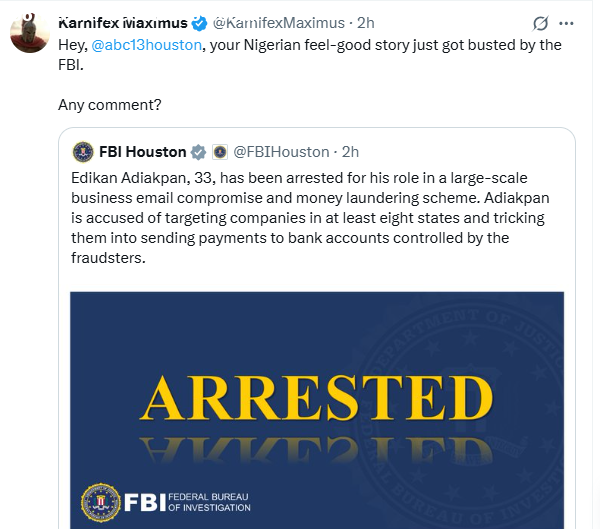Click the FBI seal logo in the image
This screenshot has width=600, height=529.
coord(100,500)
